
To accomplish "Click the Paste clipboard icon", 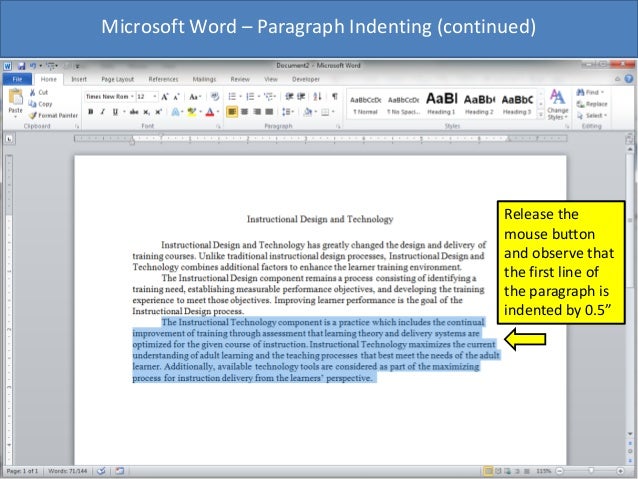I will [15, 97].
